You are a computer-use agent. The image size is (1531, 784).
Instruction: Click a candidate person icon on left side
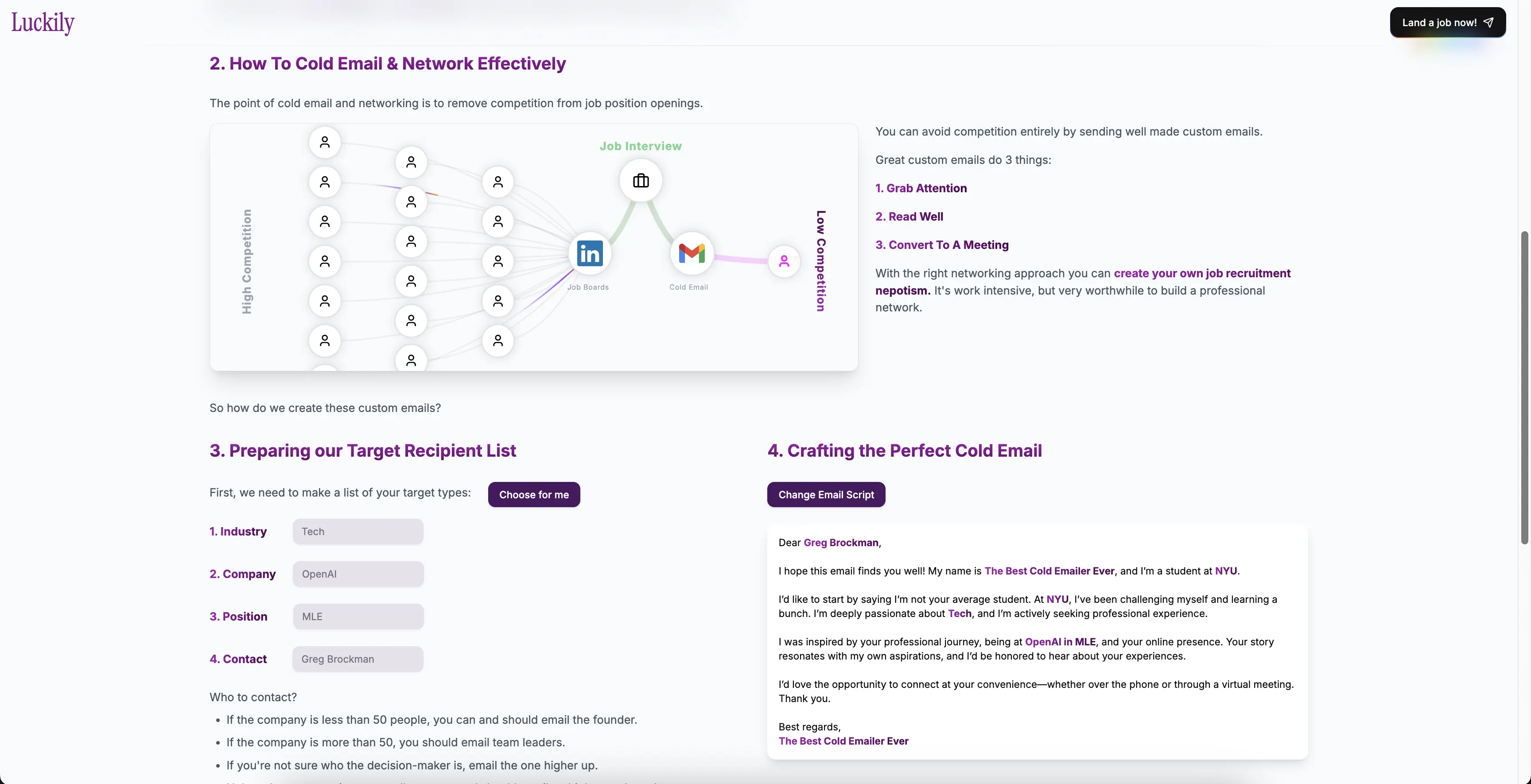pos(325,141)
